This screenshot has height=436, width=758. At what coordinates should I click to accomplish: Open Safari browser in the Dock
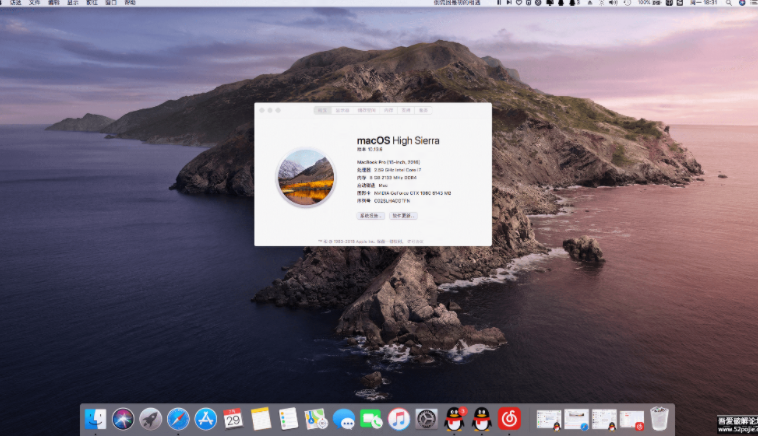pyautogui.click(x=178, y=419)
